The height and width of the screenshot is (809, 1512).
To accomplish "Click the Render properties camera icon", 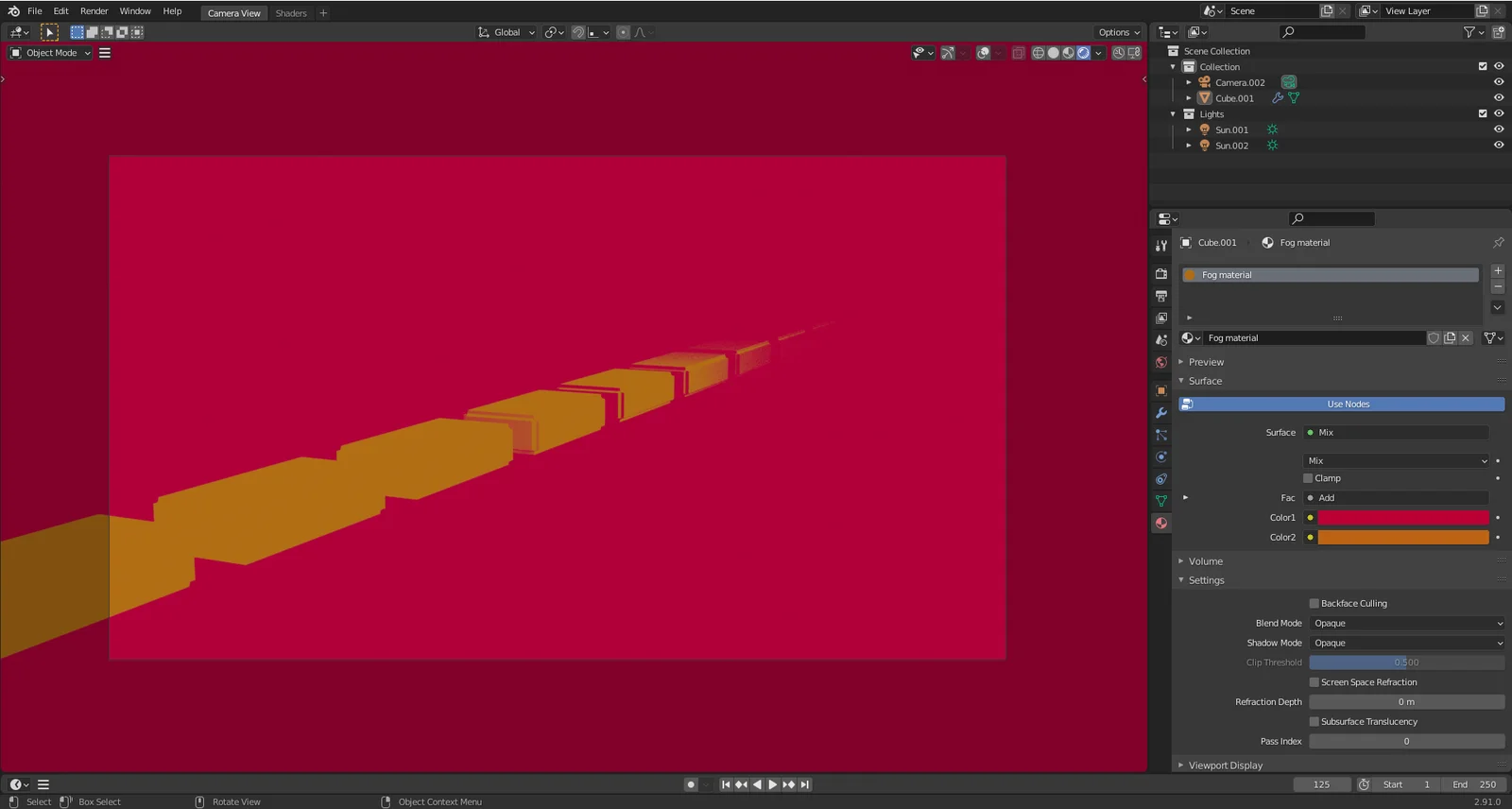I will [x=1161, y=274].
